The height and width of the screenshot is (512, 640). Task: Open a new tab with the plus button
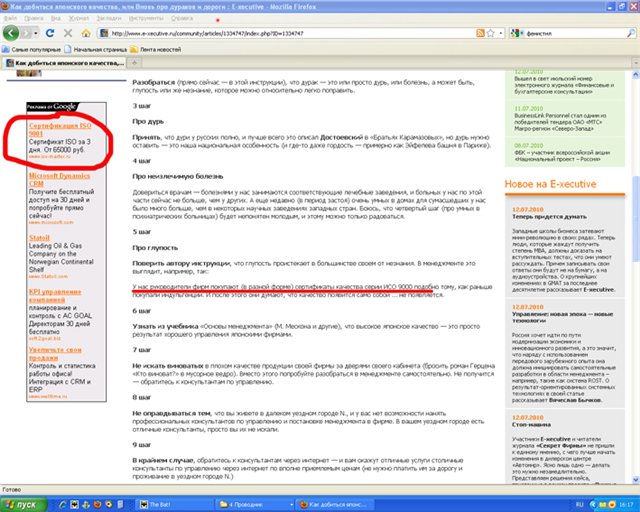coord(134,63)
